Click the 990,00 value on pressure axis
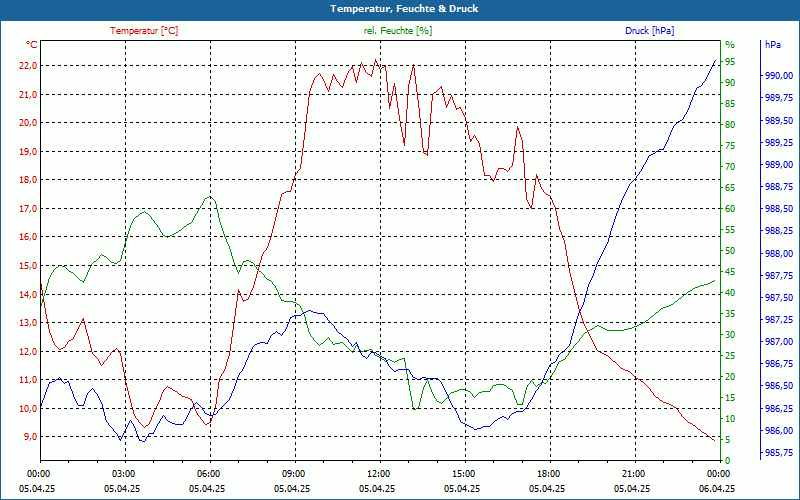 pos(778,76)
